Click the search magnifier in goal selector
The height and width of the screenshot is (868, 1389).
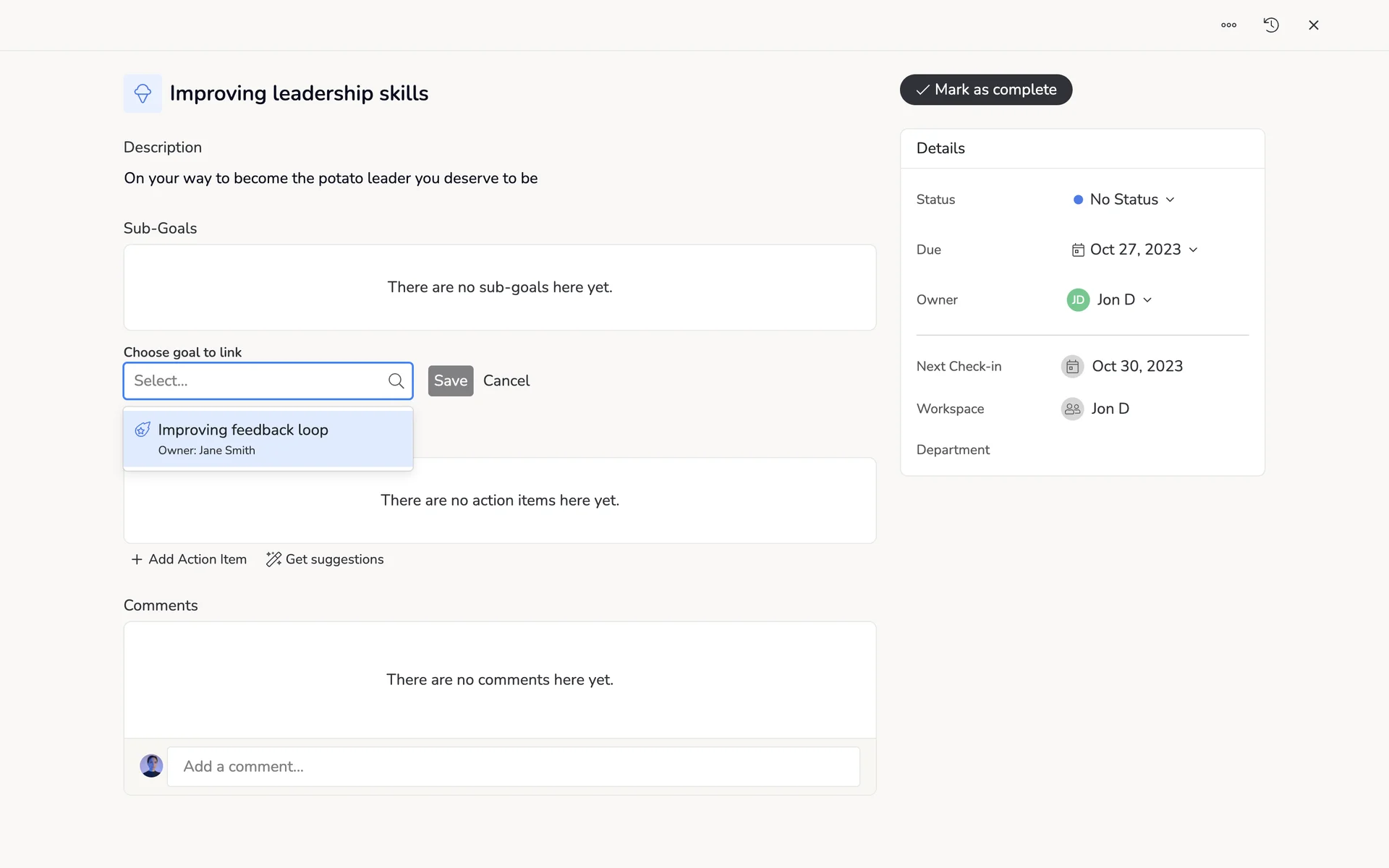click(396, 381)
